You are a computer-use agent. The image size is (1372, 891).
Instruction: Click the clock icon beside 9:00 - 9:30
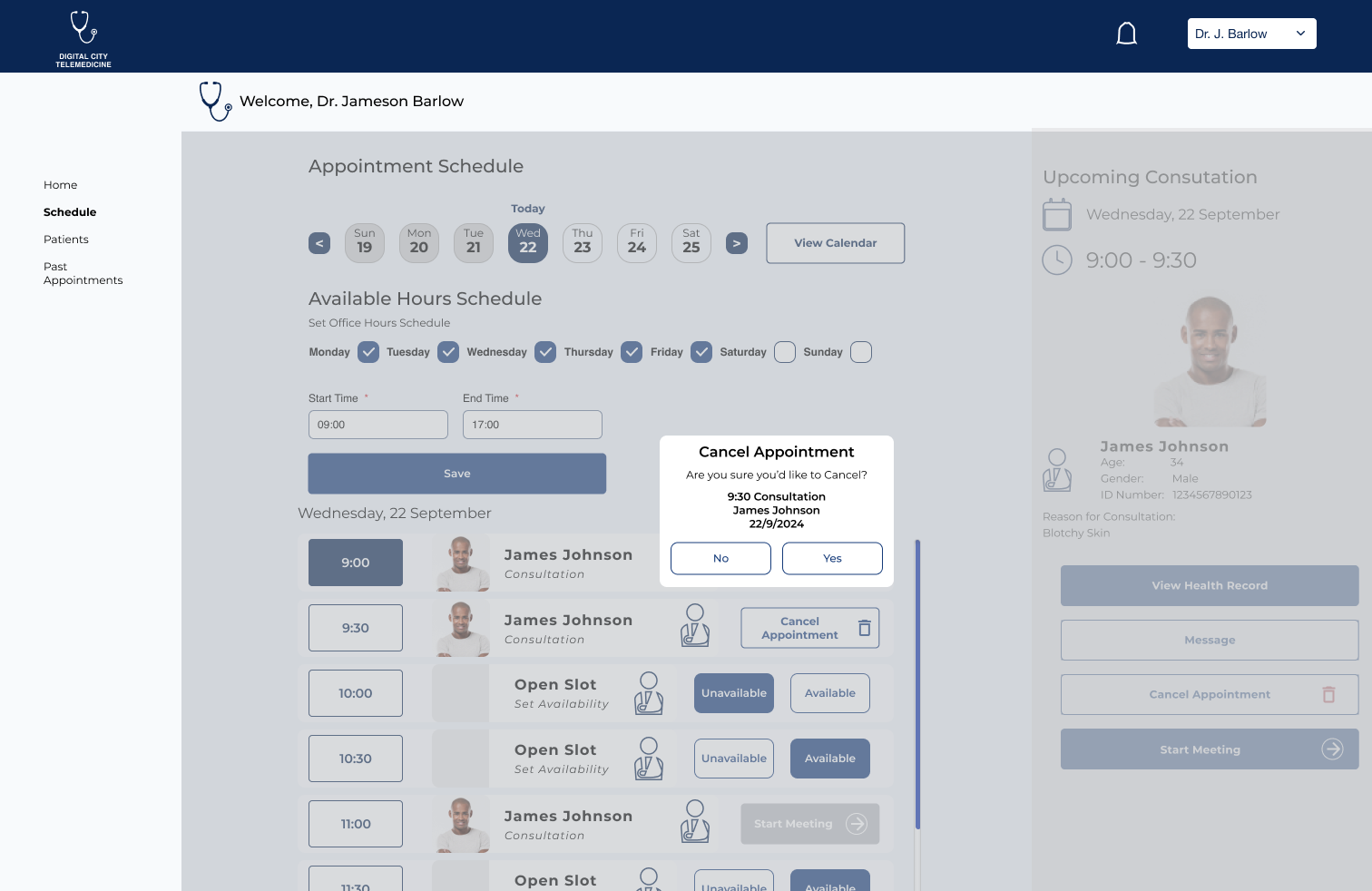[x=1057, y=260]
